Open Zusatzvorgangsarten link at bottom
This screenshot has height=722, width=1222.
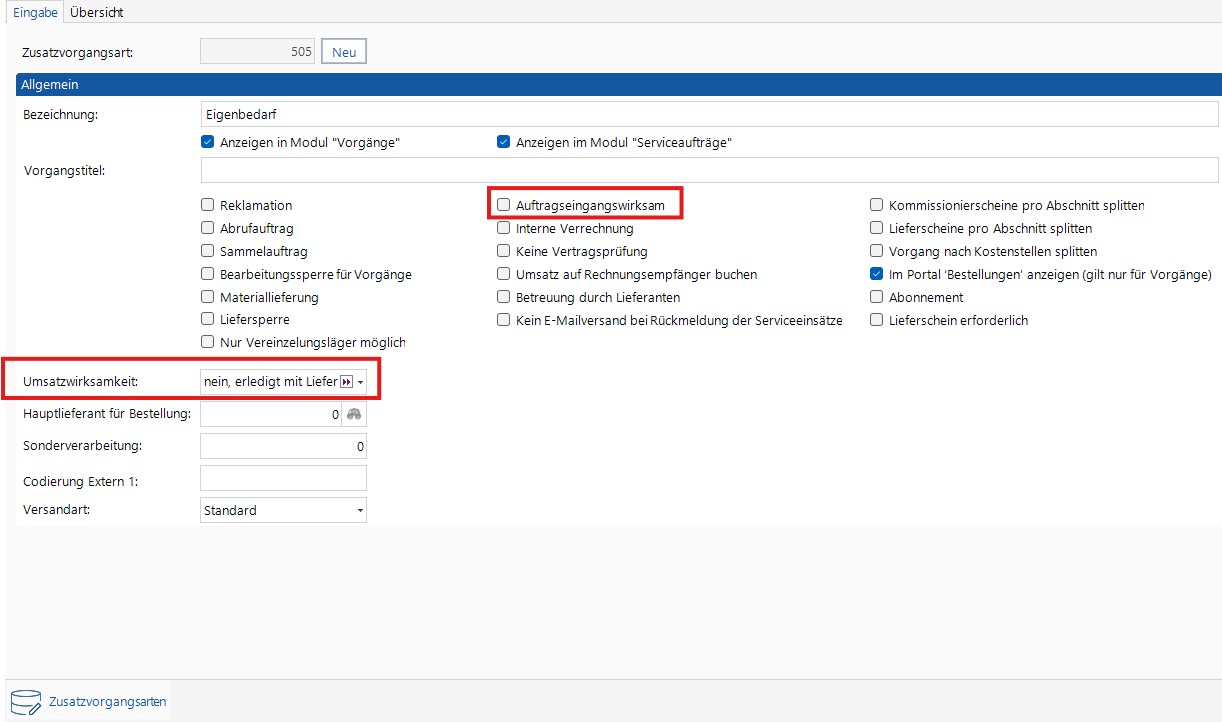108,702
